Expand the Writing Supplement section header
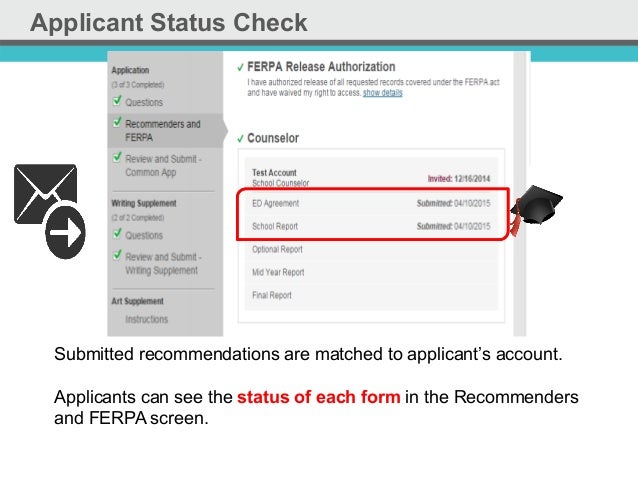Image resolution: width=638 pixels, height=479 pixels. pos(144,203)
